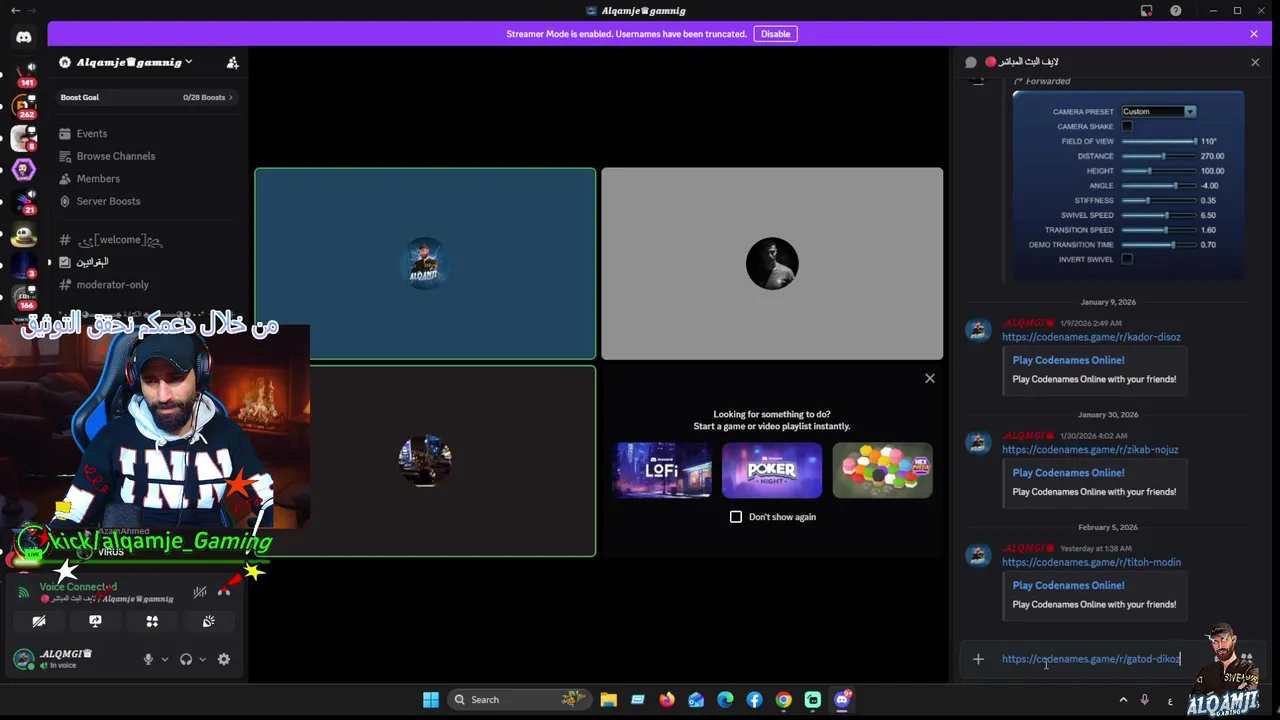Show hidden system tray icons

1123,700
